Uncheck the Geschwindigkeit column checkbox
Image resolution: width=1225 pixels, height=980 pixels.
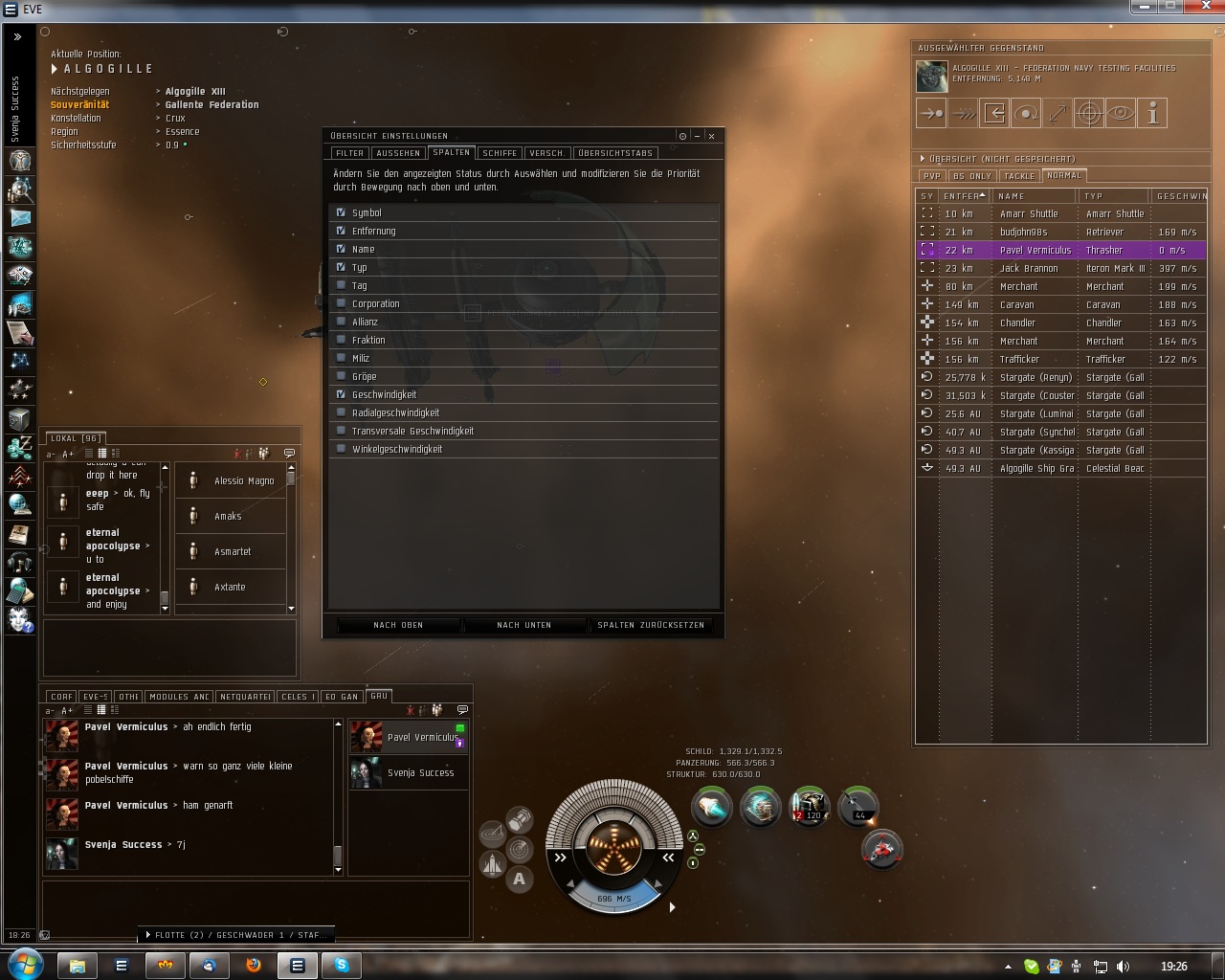coord(341,394)
